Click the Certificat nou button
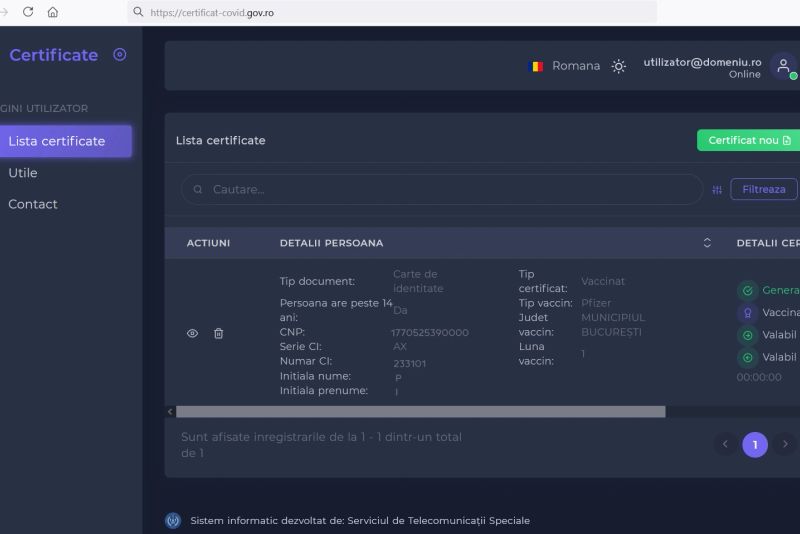Viewport: 800px width, 534px height. click(x=749, y=140)
